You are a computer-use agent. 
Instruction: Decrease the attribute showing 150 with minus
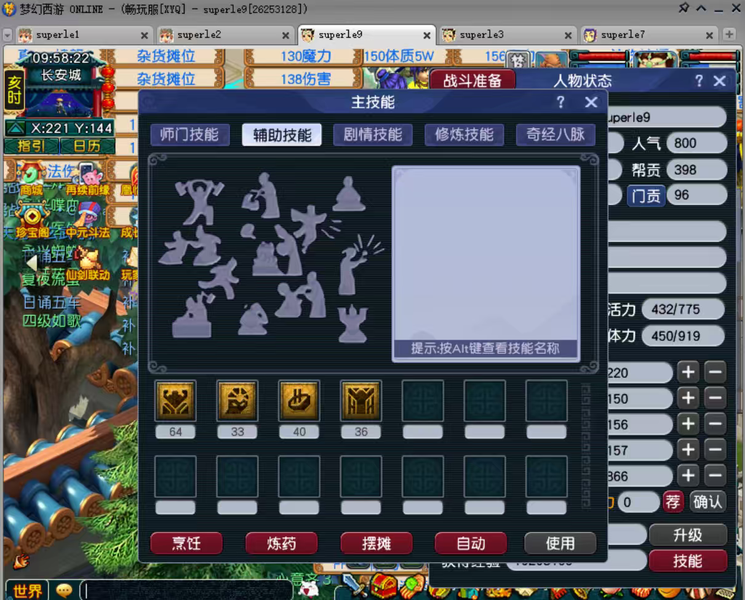pos(715,398)
